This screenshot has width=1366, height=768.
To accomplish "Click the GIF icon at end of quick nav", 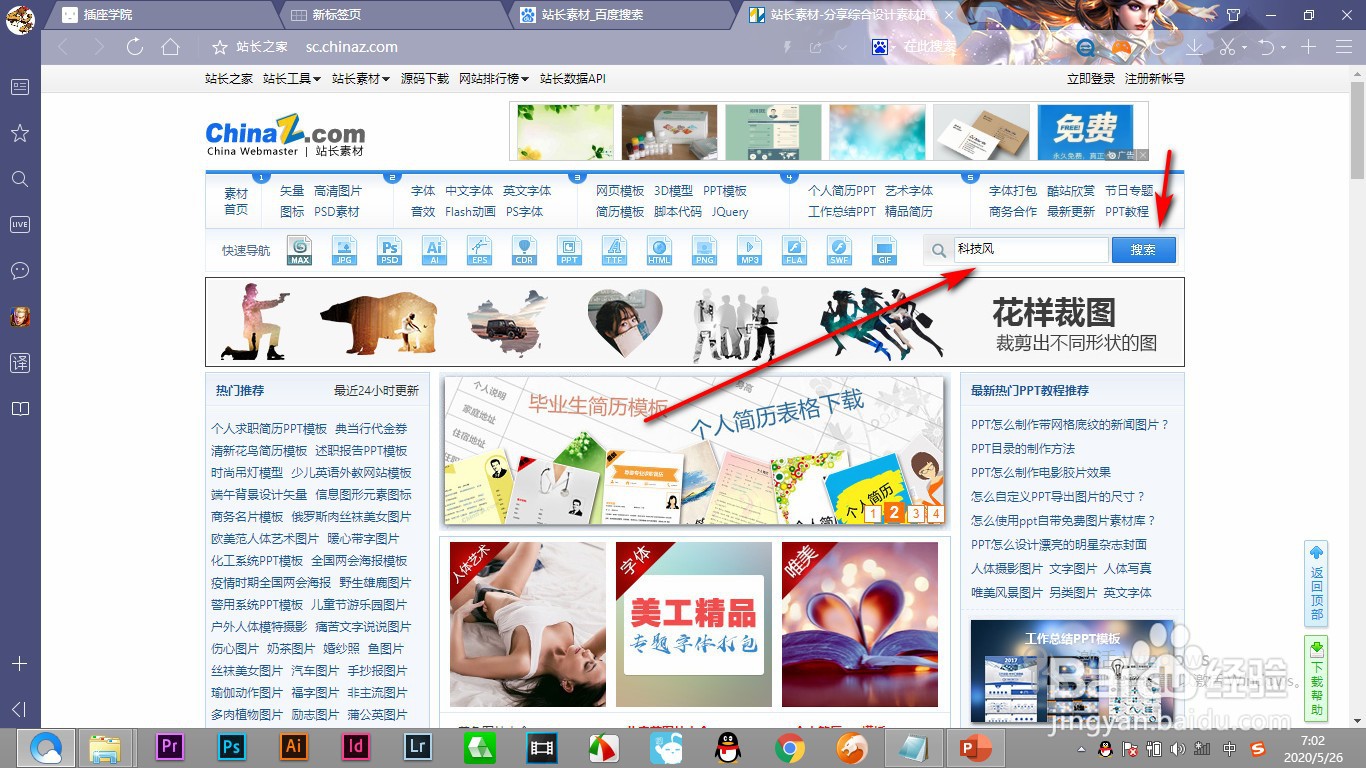I will 884,250.
